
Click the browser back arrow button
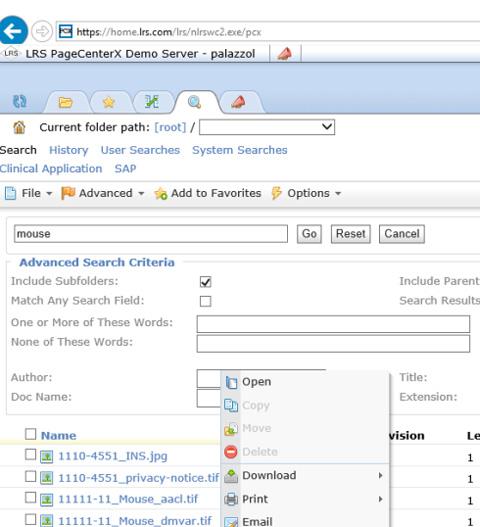(x=13, y=31)
